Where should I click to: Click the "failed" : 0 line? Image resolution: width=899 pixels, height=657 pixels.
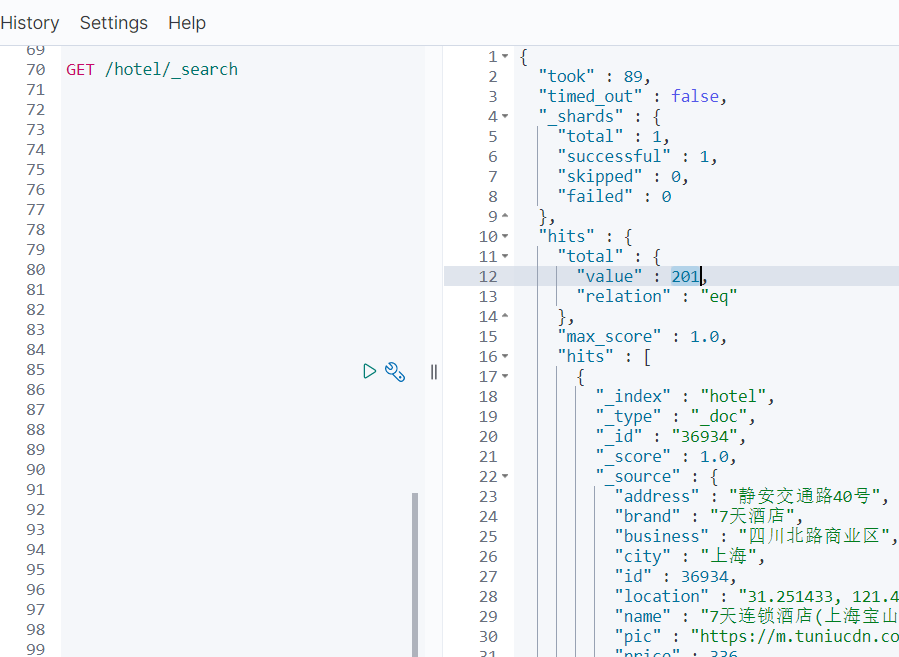click(614, 197)
